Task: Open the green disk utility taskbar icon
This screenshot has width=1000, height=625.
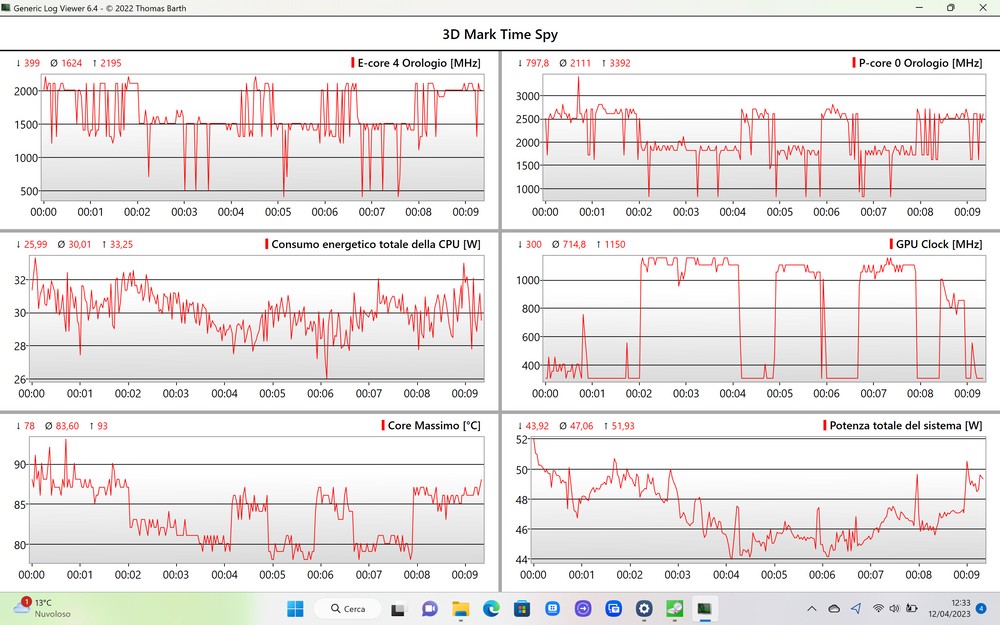Action: (675, 608)
